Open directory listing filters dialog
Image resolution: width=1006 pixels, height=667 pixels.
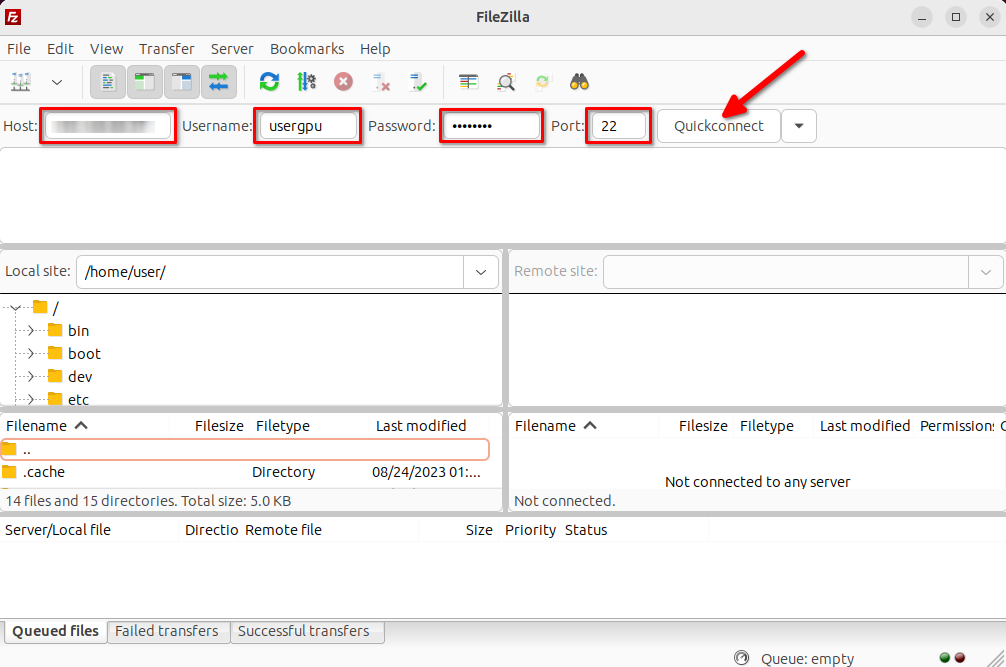[468, 81]
